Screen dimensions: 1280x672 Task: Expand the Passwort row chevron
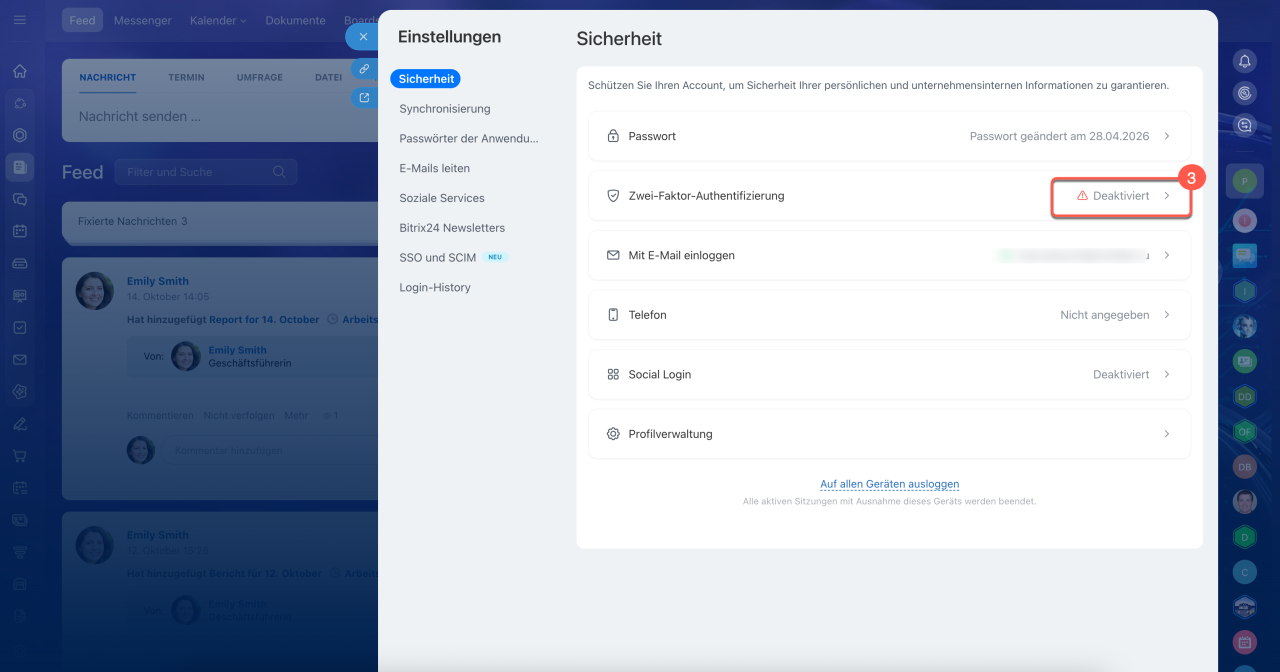1167,136
